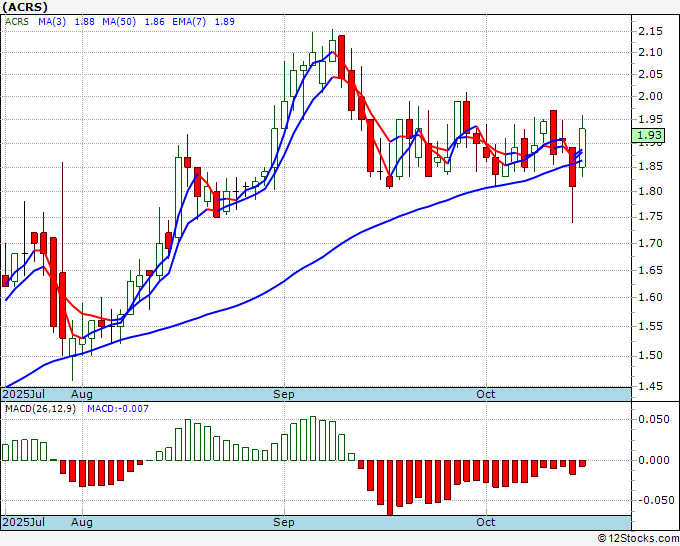The height and width of the screenshot is (546, 680).
Task: Select the green ACRS legend label
Action: click(x=17, y=22)
